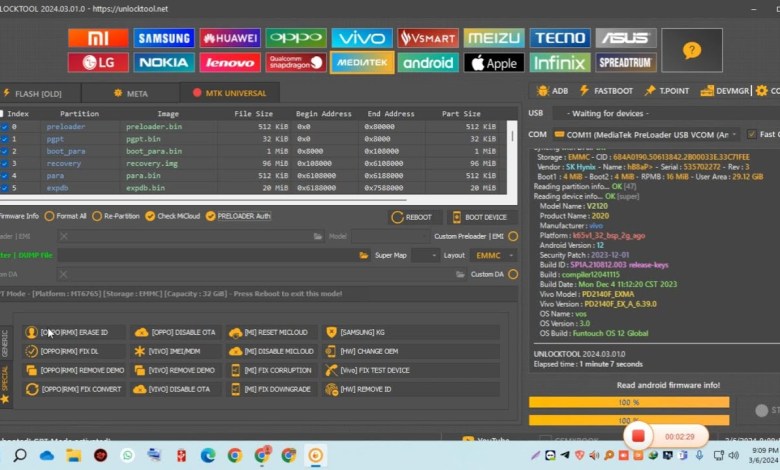This screenshot has height=470, width=780.
Task: Select the LG brand icon
Action: pyautogui.click(x=98, y=63)
